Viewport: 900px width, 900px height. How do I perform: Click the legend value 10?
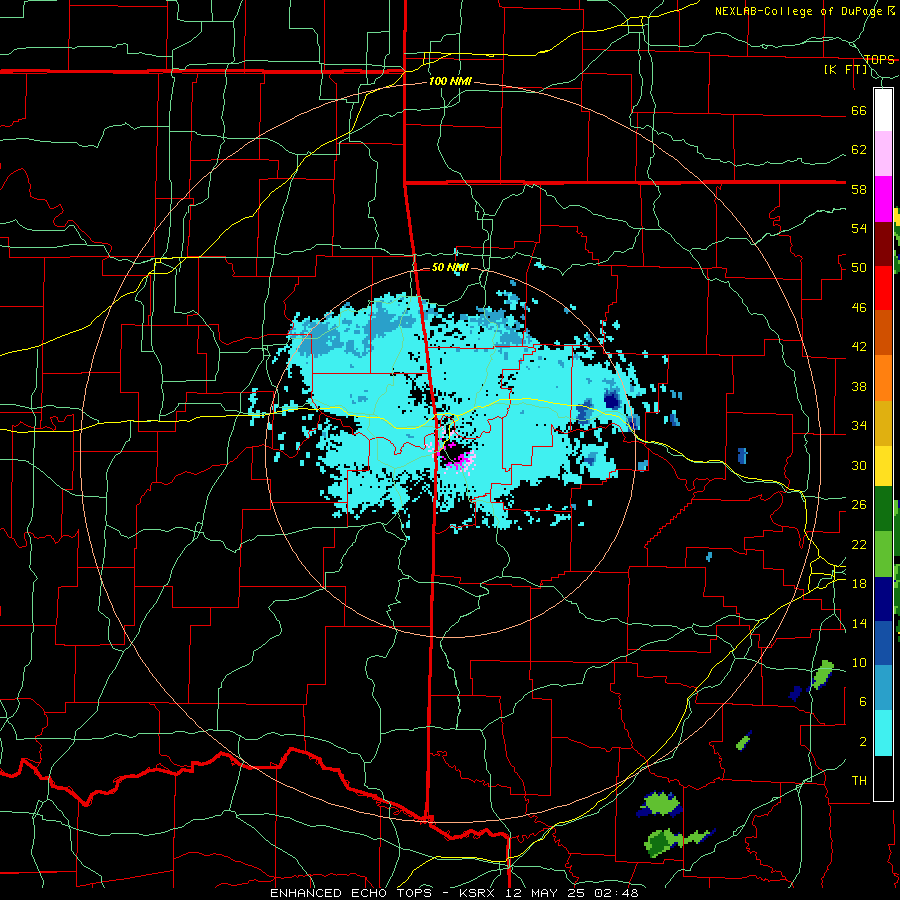pyautogui.click(x=859, y=663)
